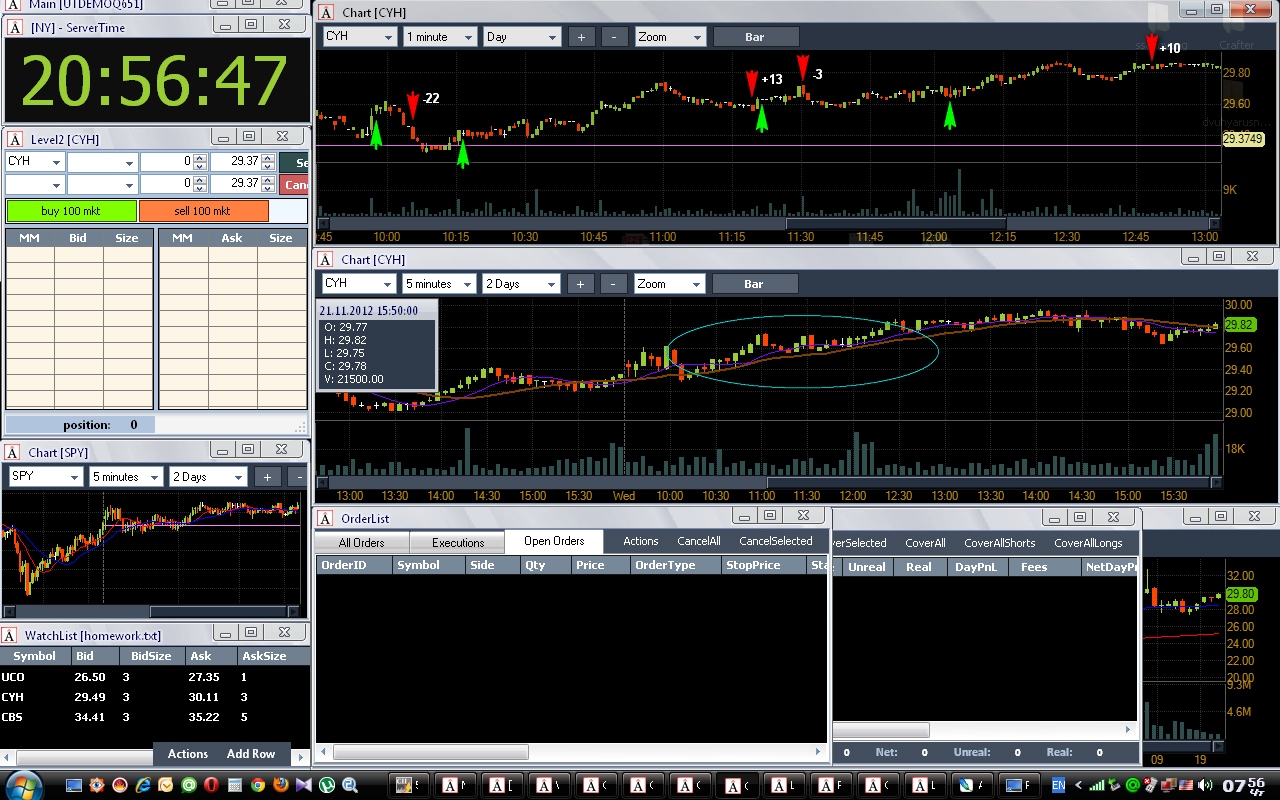This screenshot has height=800, width=1280.
Task: Click the quantity field in CYH order row
Action: (x=167, y=162)
